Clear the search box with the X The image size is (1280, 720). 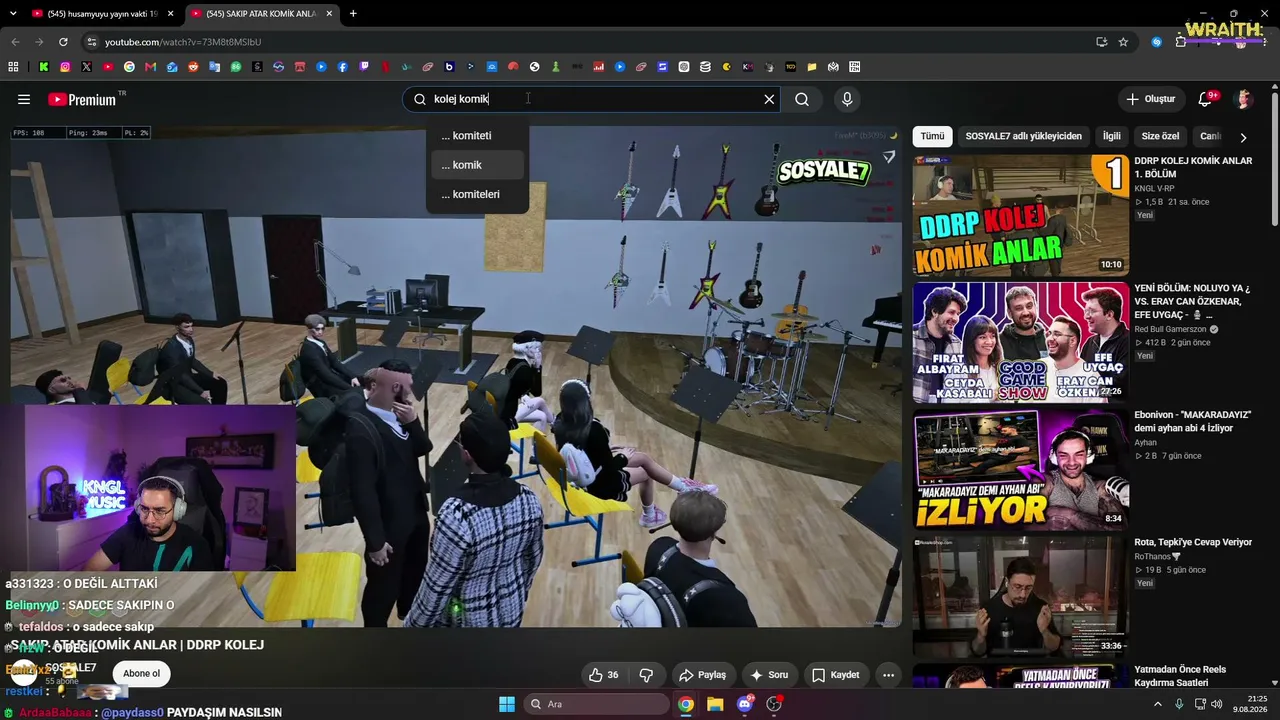coord(769,99)
